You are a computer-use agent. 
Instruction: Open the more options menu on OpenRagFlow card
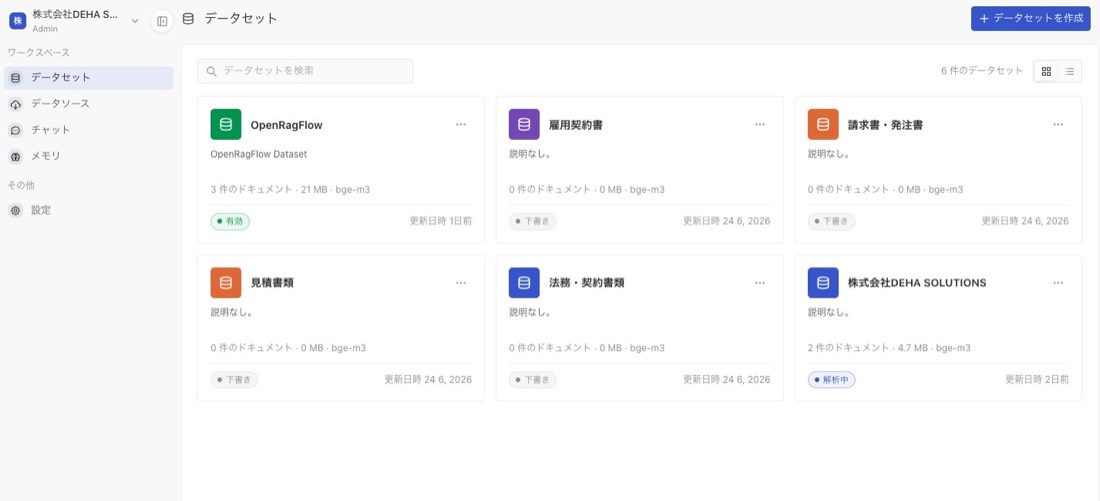[x=461, y=124]
